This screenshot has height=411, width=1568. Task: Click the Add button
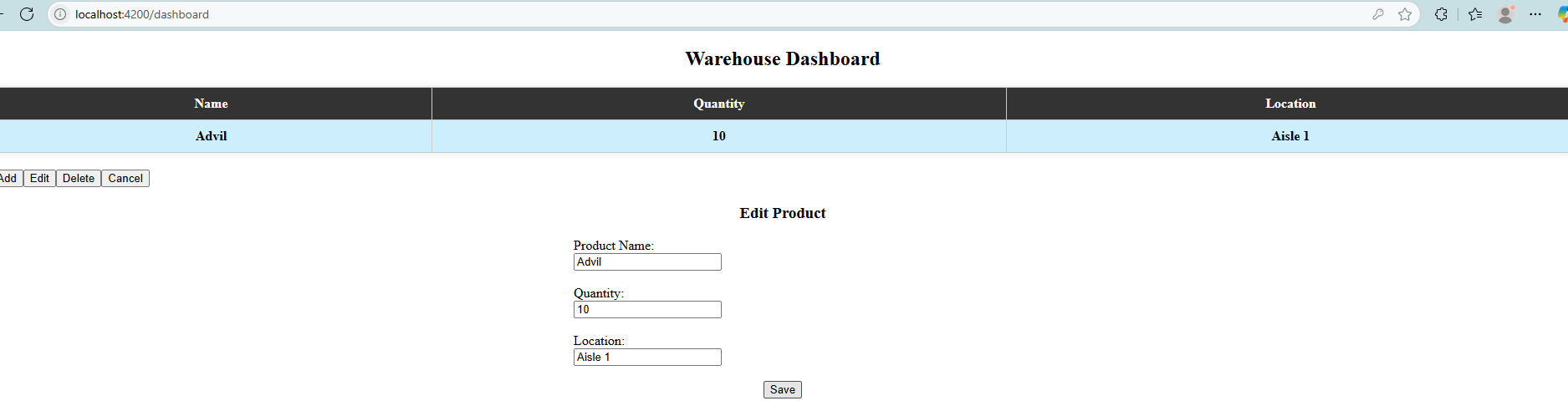click(10, 178)
